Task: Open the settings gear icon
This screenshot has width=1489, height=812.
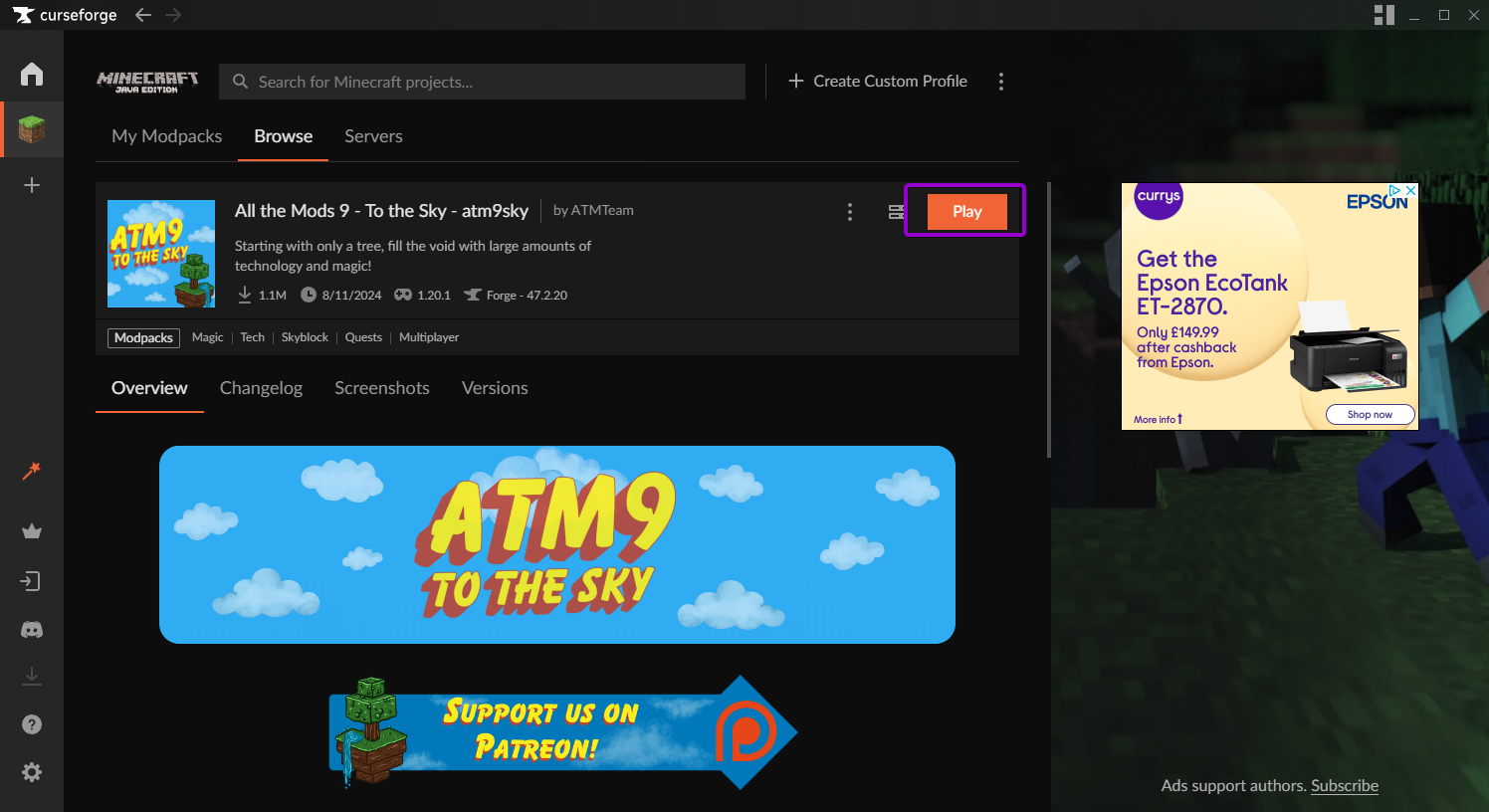Action: click(32, 772)
